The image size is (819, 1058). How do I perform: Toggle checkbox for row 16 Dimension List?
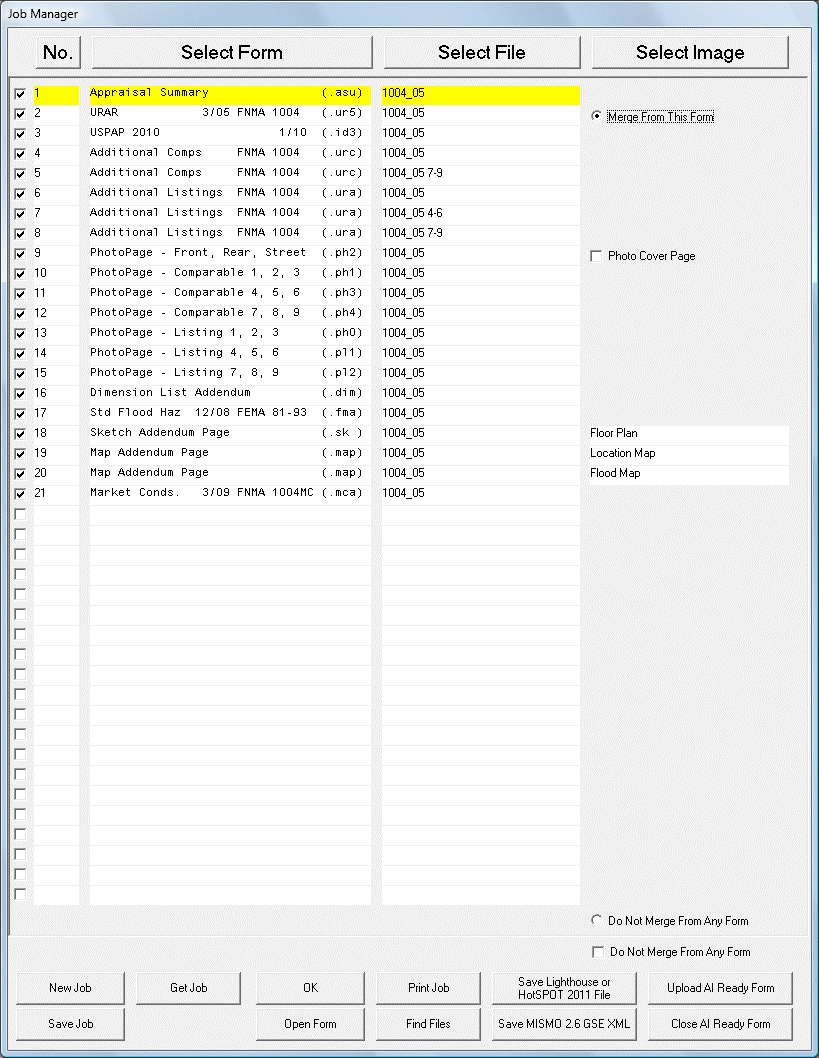click(x=20, y=393)
